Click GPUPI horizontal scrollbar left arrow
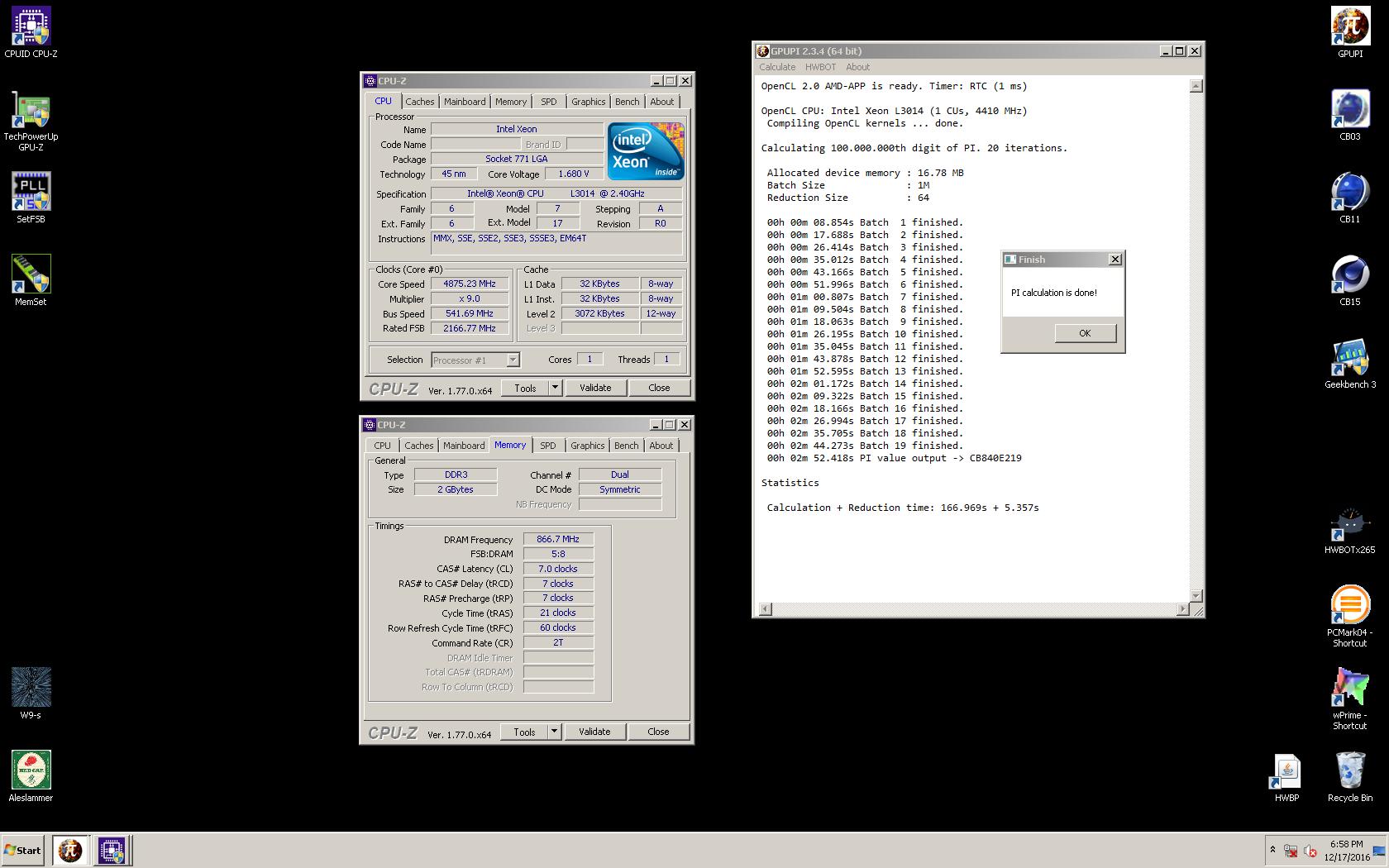The image size is (1389, 868). (766, 609)
